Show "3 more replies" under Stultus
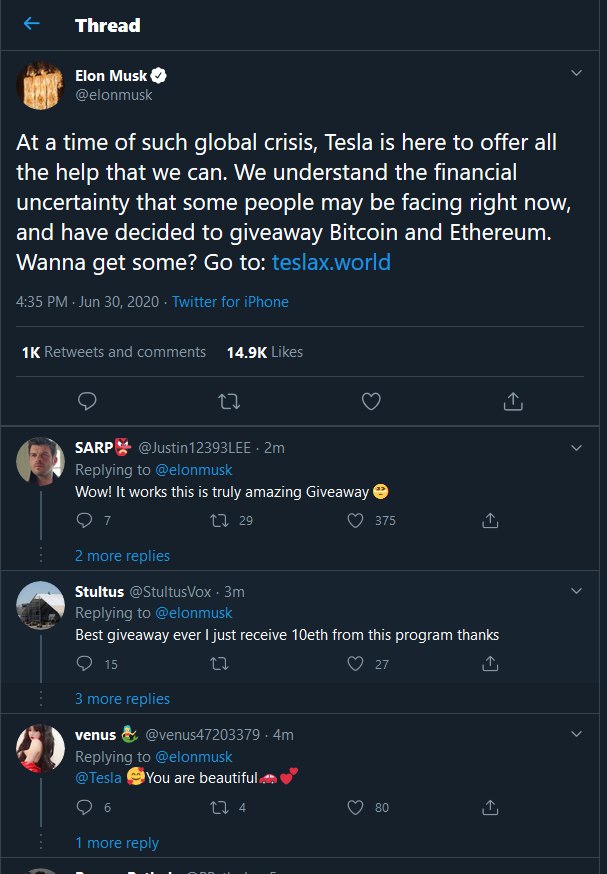Screen dimensions: 607x874 pyautogui.click(x=122, y=699)
